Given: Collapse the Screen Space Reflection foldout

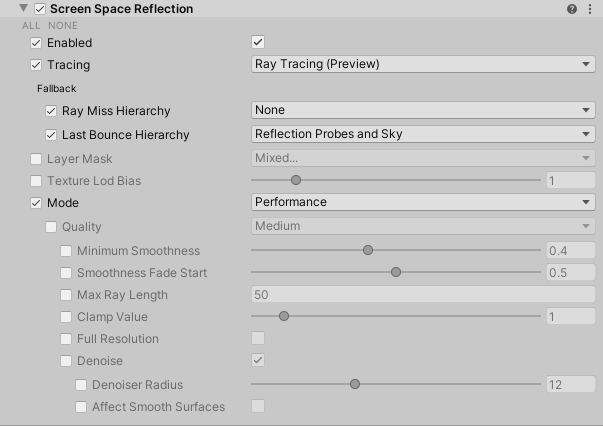Looking at the screenshot, I should pyautogui.click(x=23, y=9).
